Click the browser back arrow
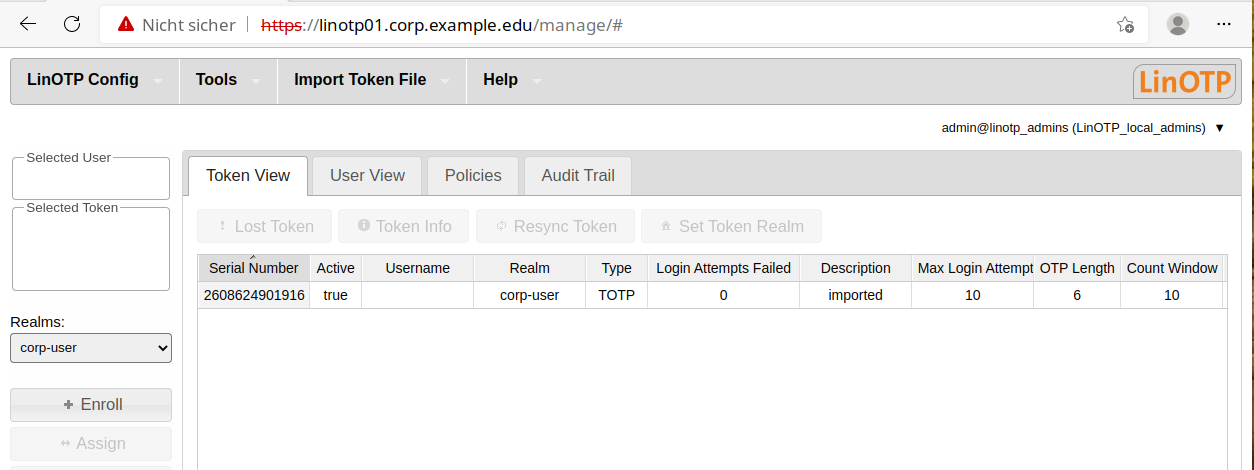The height and width of the screenshot is (470, 1254). click(x=28, y=24)
